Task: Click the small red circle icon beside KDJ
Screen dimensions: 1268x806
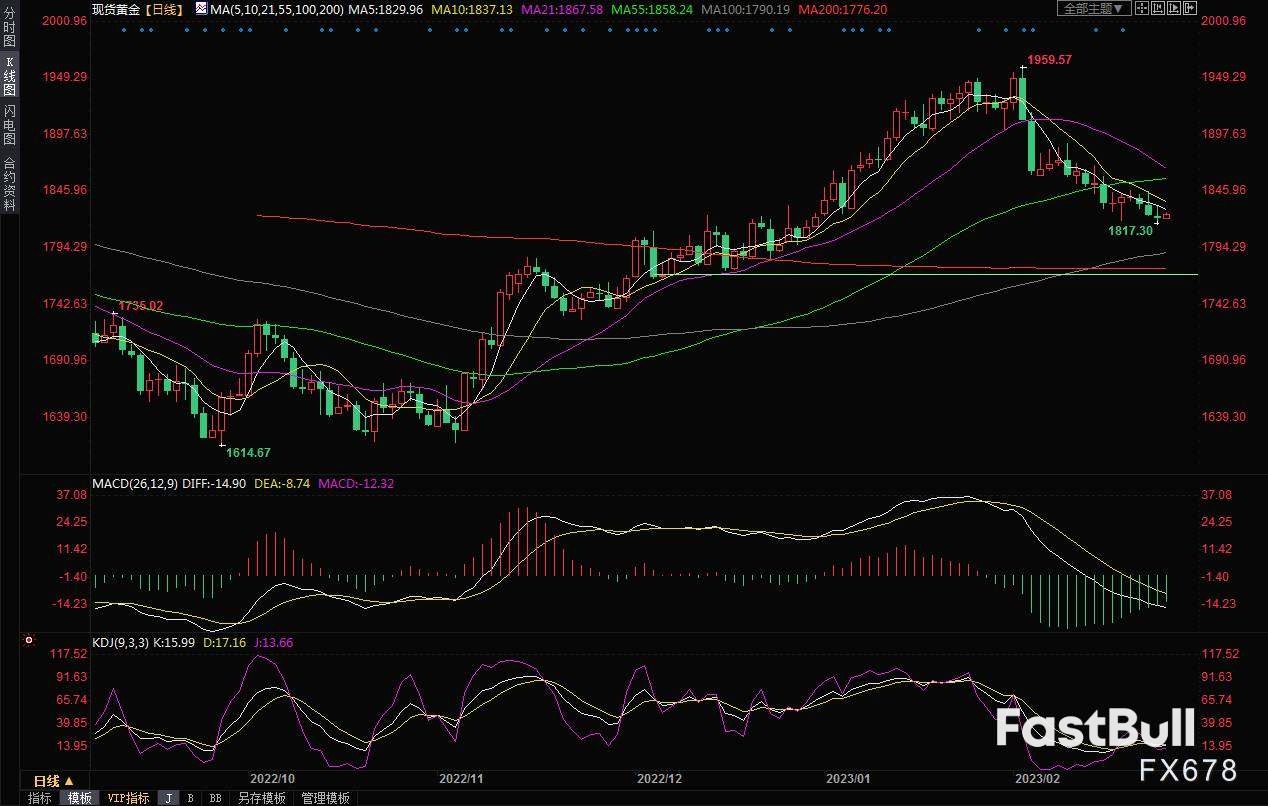Action: (29, 641)
